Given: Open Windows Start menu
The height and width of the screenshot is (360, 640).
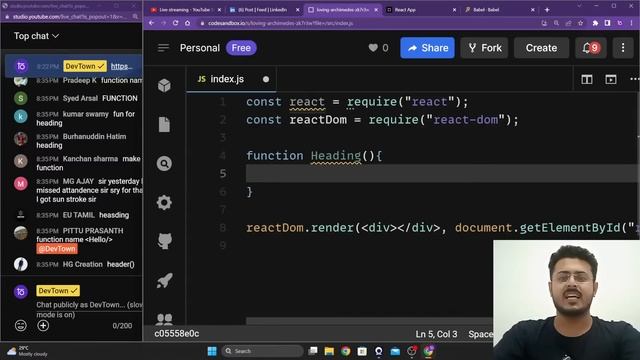Looking at the screenshot, I should pyautogui.click(x=212, y=351).
